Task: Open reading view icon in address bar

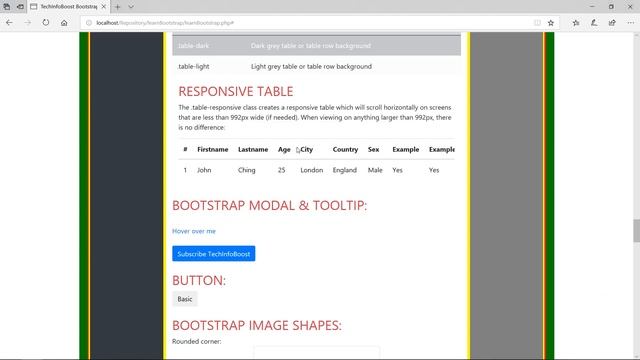Action: [x=537, y=23]
